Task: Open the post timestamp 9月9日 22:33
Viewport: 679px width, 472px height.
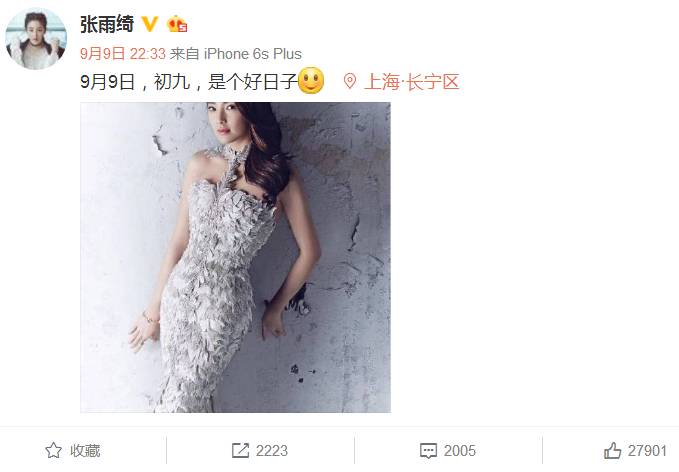Action: pyautogui.click(x=123, y=54)
